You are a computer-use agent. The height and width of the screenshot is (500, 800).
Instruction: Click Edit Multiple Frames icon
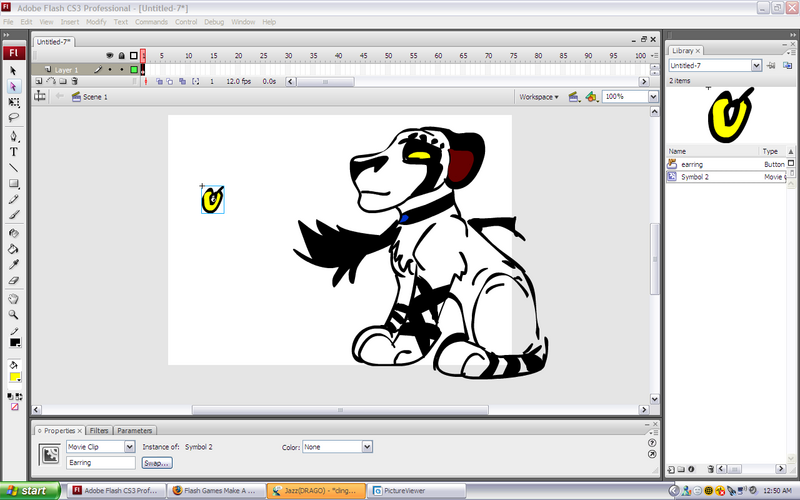[182, 81]
